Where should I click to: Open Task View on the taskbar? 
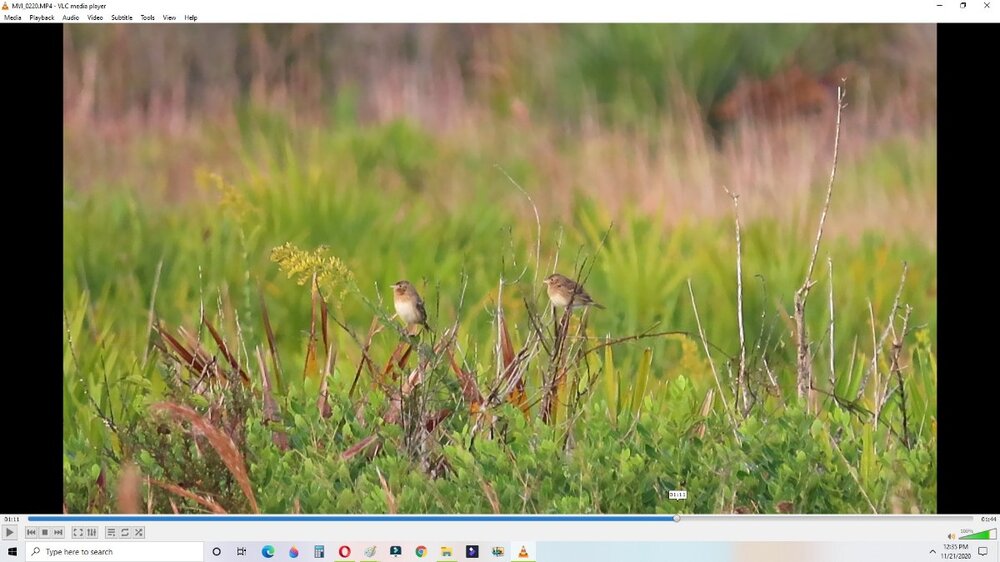click(242, 552)
